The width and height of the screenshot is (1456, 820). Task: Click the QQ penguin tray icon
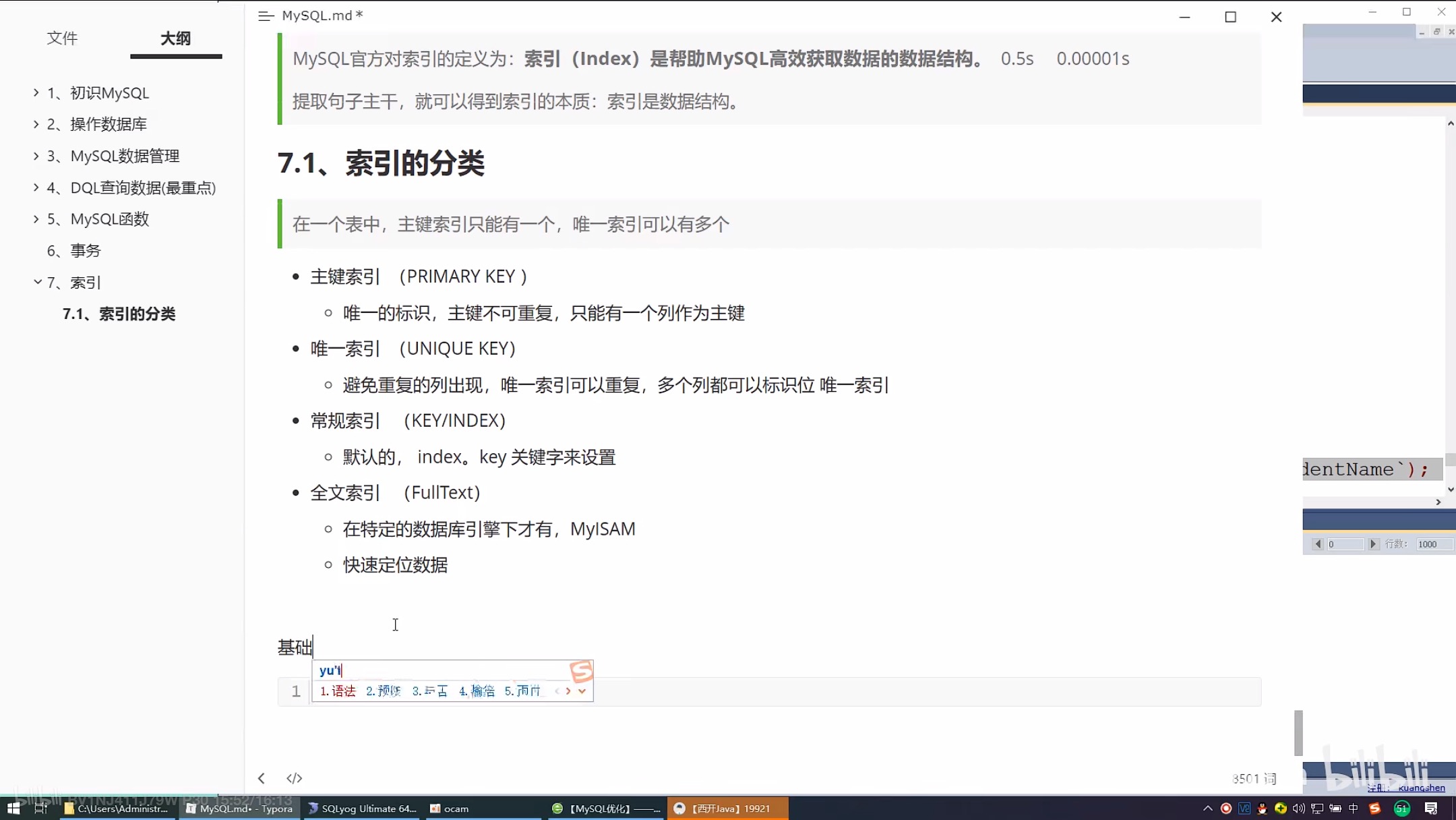pyautogui.click(x=1262, y=808)
